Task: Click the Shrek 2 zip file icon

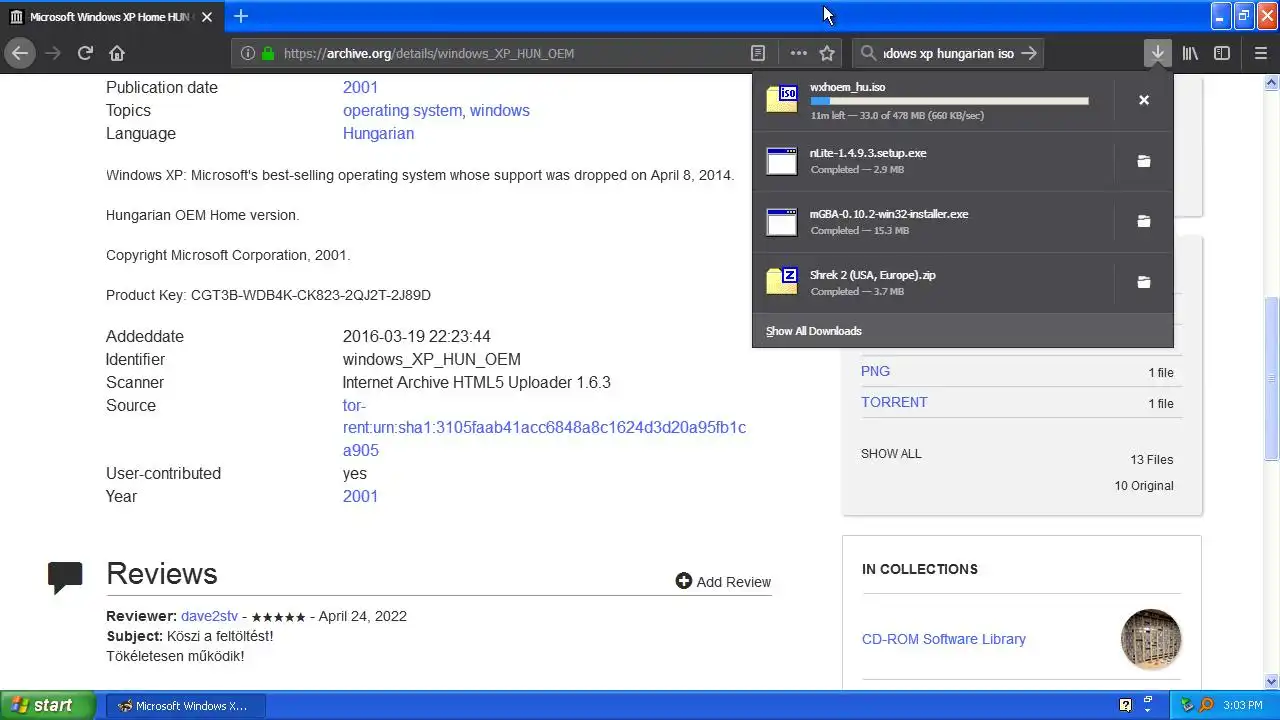Action: pyautogui.click(x=782, y=281)
